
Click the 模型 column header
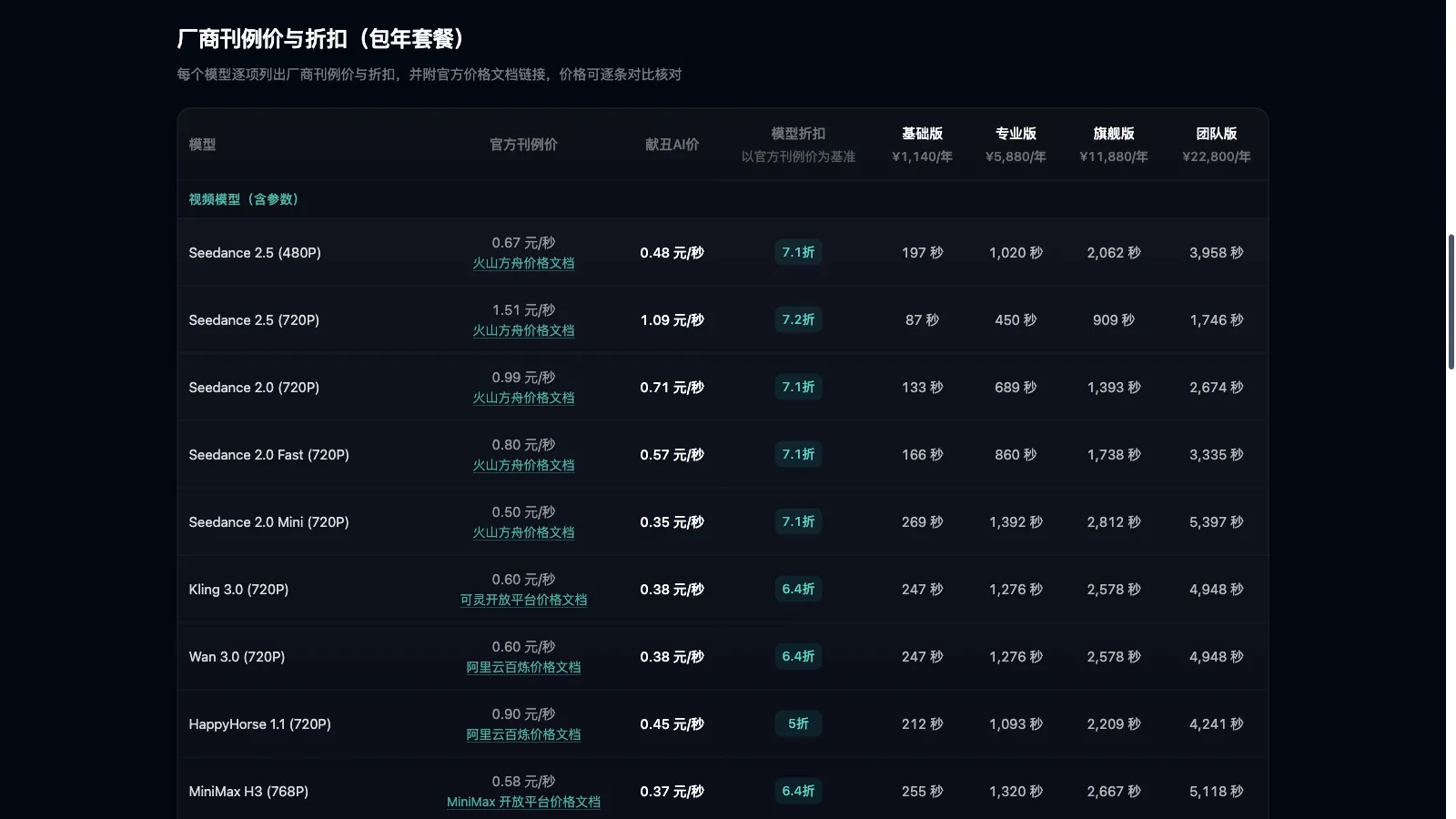202,144
